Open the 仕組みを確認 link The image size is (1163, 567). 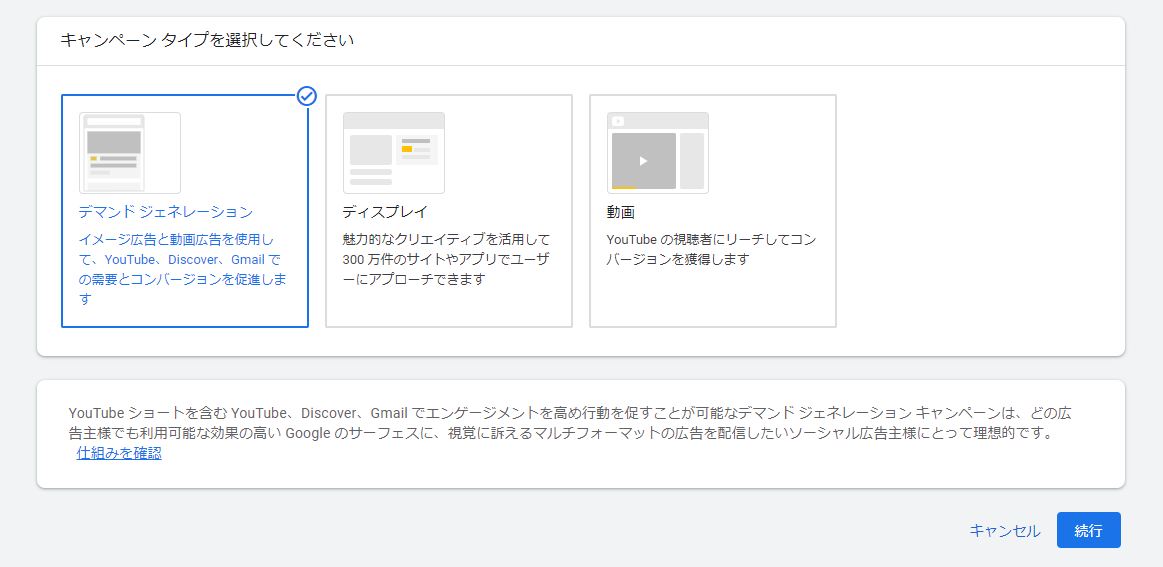[119, 453]
